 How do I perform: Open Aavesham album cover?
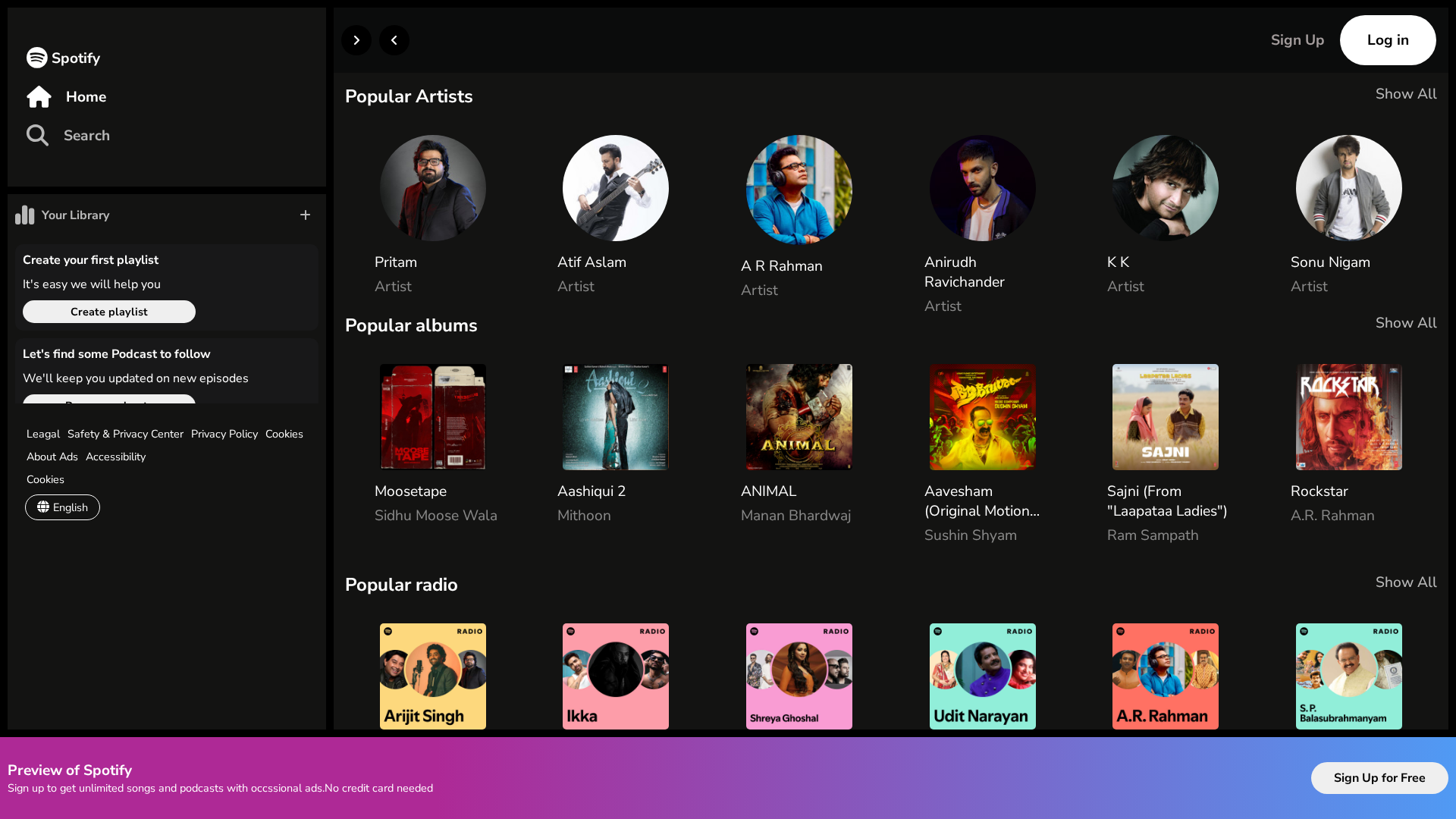(983, 417)
